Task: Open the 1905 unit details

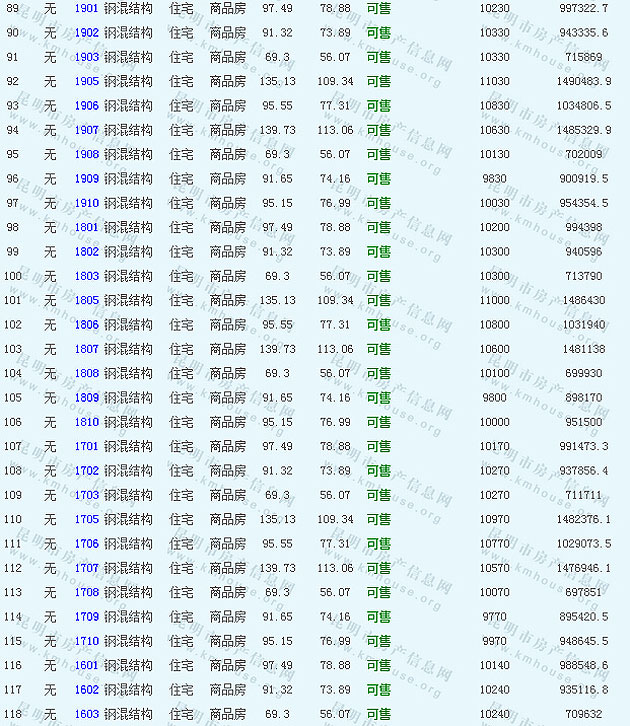Action: click(87, 81)
